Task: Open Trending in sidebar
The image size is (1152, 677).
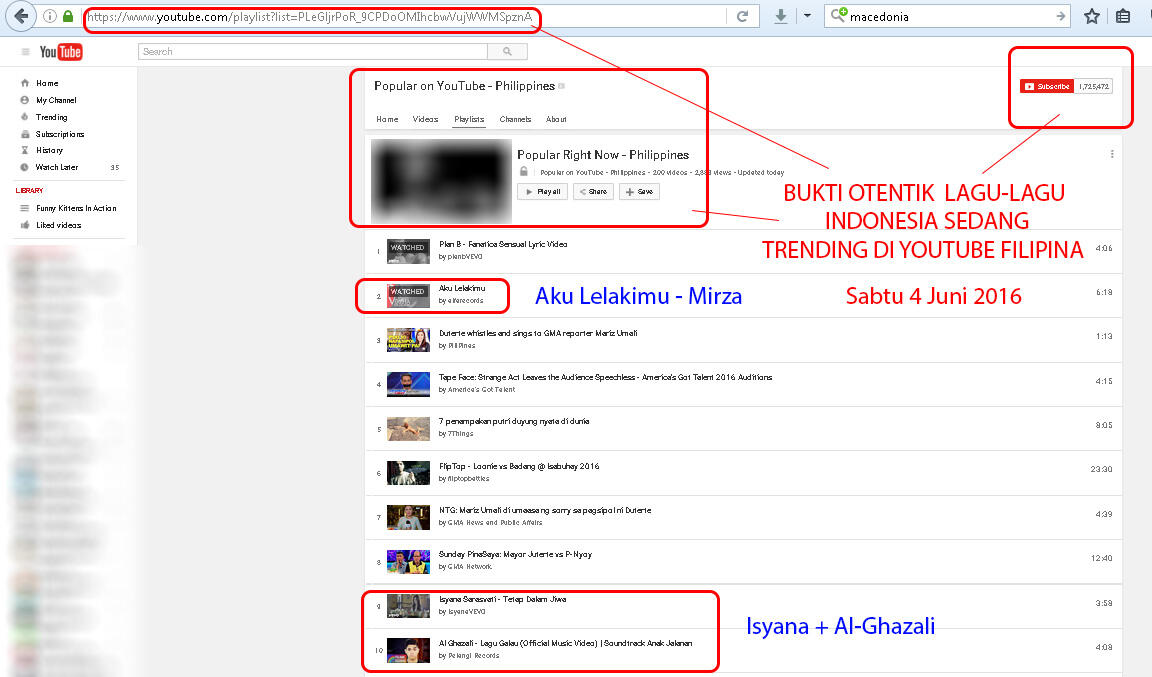Action: 51,117
